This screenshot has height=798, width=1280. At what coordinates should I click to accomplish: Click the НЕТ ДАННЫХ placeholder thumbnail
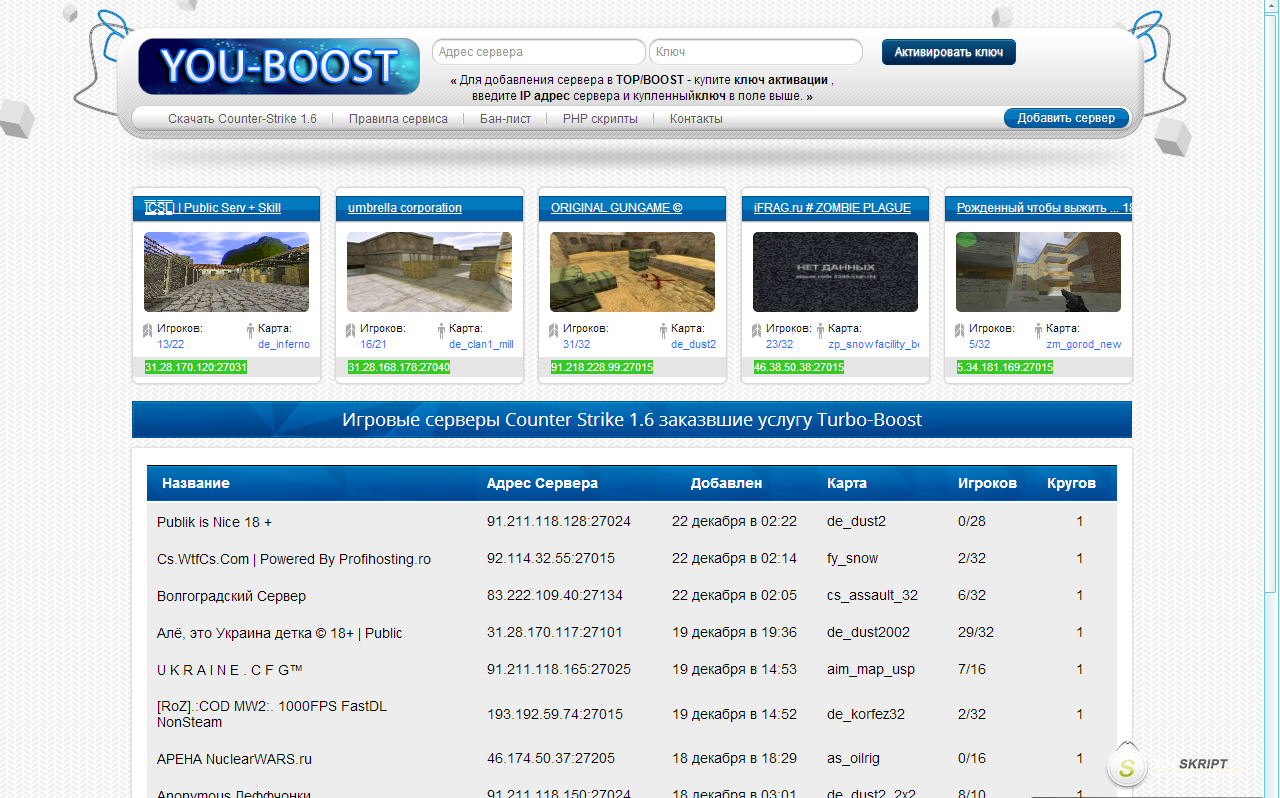[x=835, y=272]
